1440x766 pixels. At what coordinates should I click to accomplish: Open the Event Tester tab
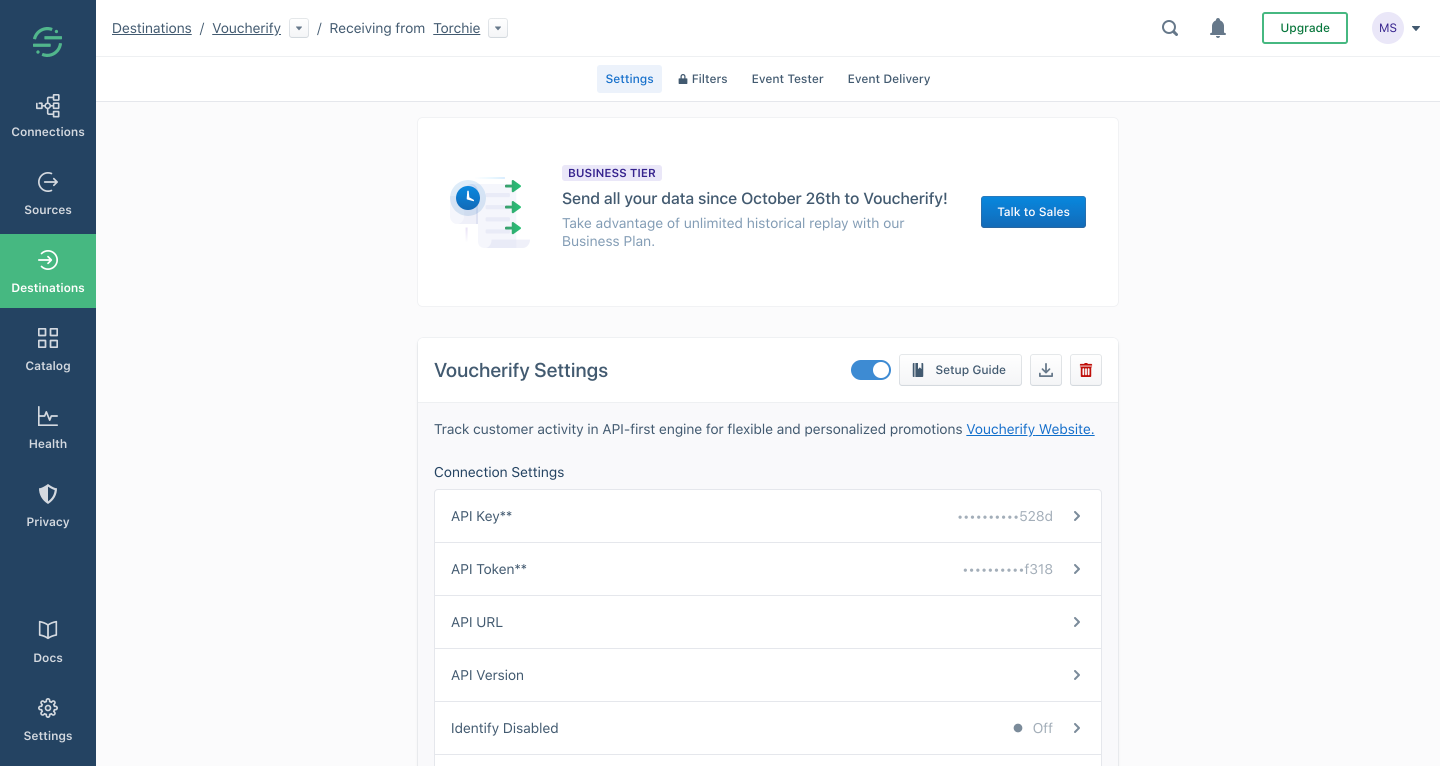[x=788, y=79]
